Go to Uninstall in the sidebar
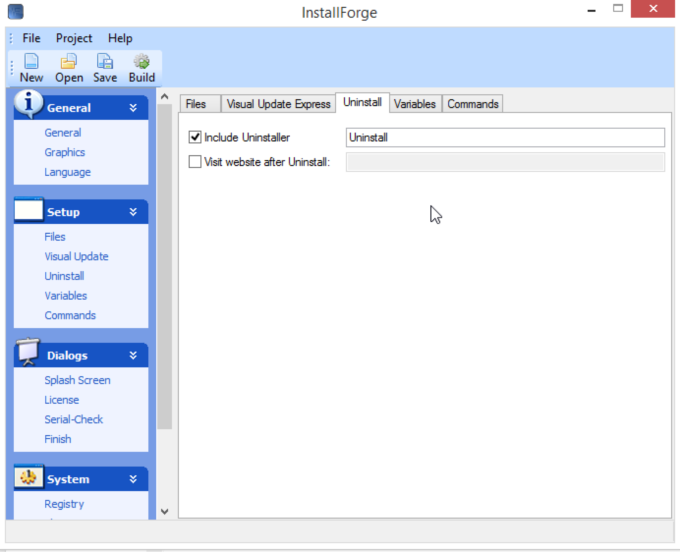This screenshot has width=680, height=552. point(64,276)
